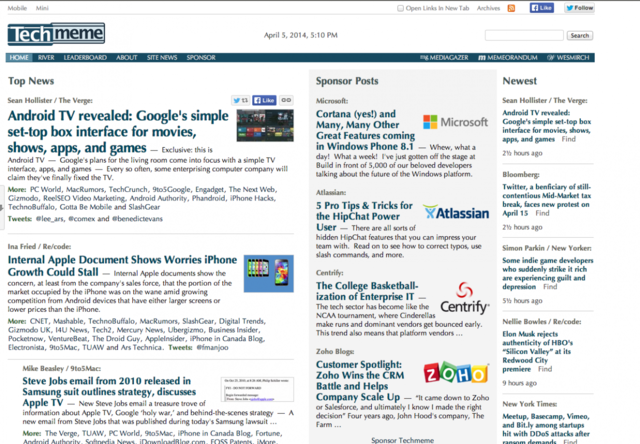Click Nellie Bowles / Re/code byline

(542, 322)
